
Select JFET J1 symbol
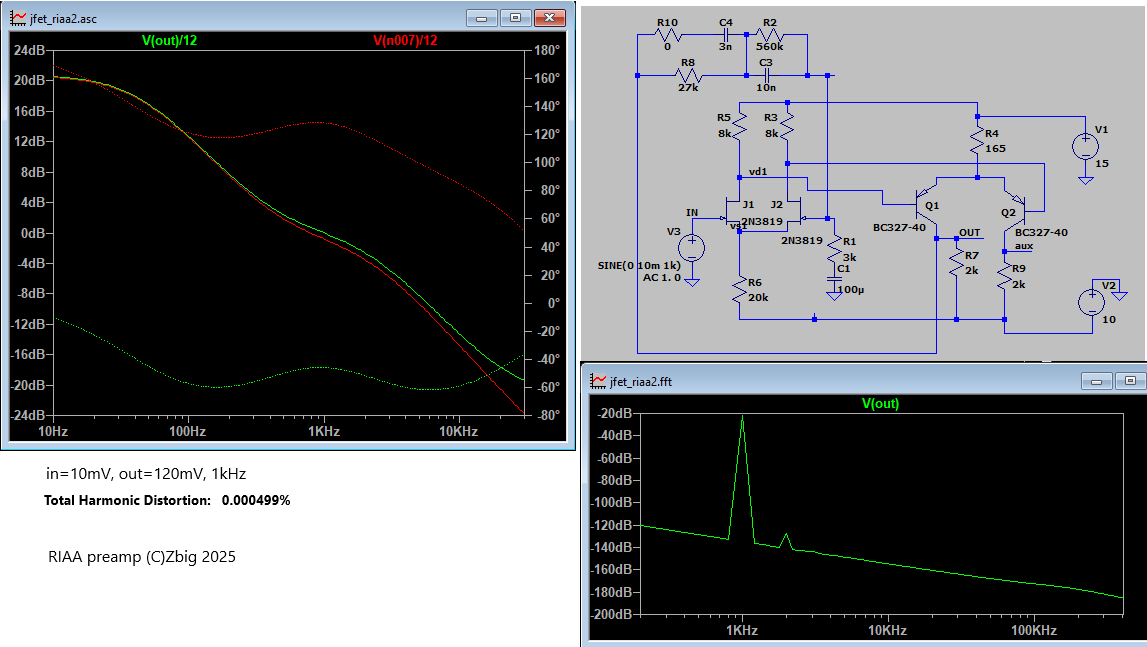pyautogui.click(x=732, y=214)
